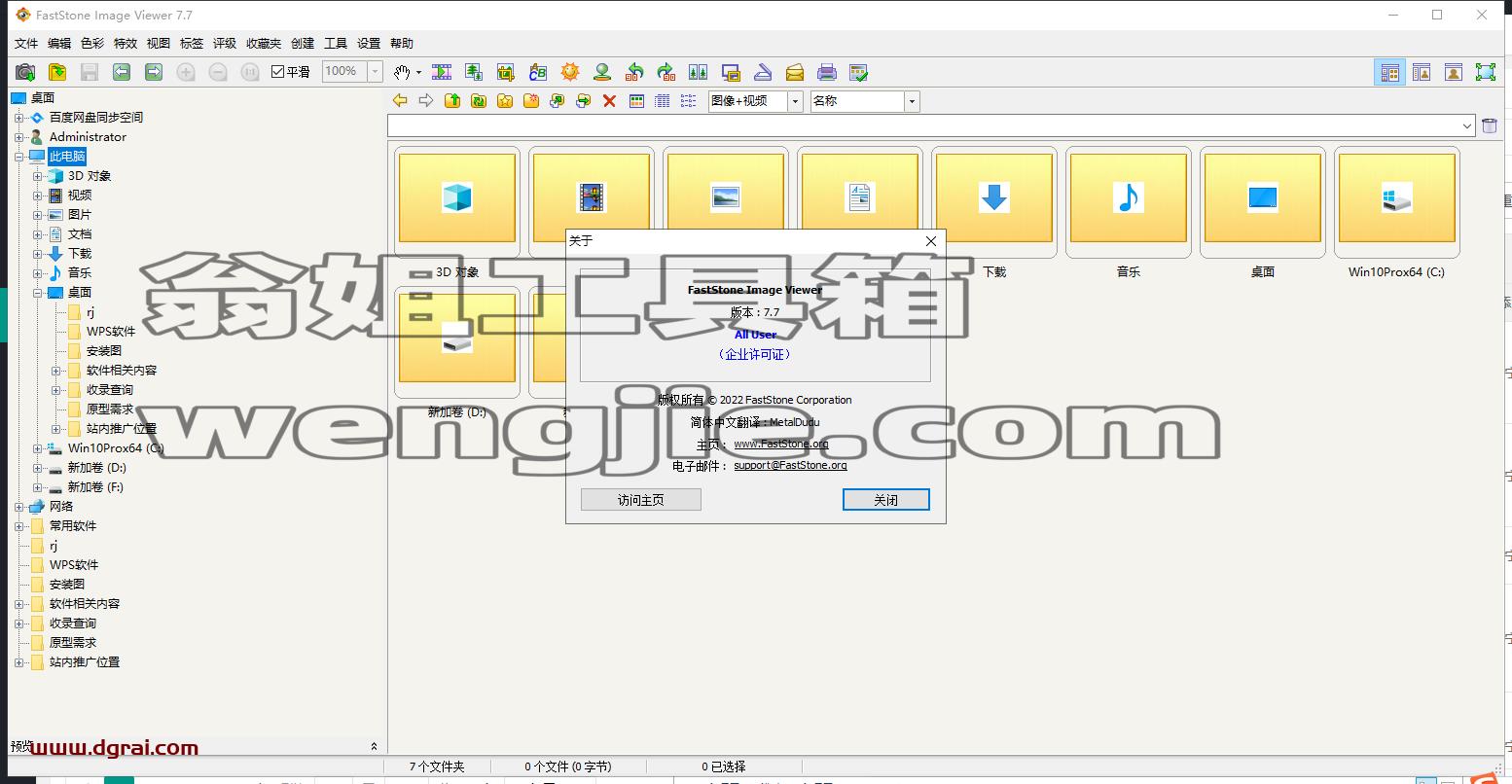Open the 特效 menu
This screenshot has height=784, width=1512.
pyautogui.click(x=126, y=44)
